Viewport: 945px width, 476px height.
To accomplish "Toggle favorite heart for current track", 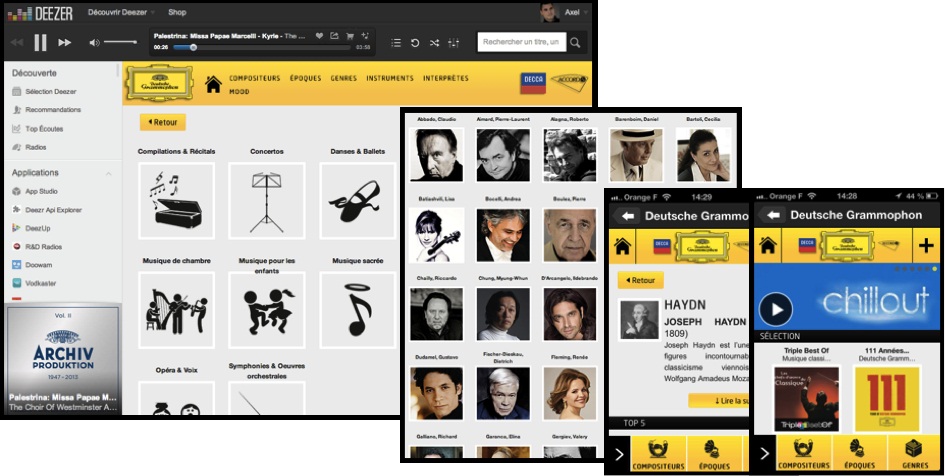I will point(320,36).
